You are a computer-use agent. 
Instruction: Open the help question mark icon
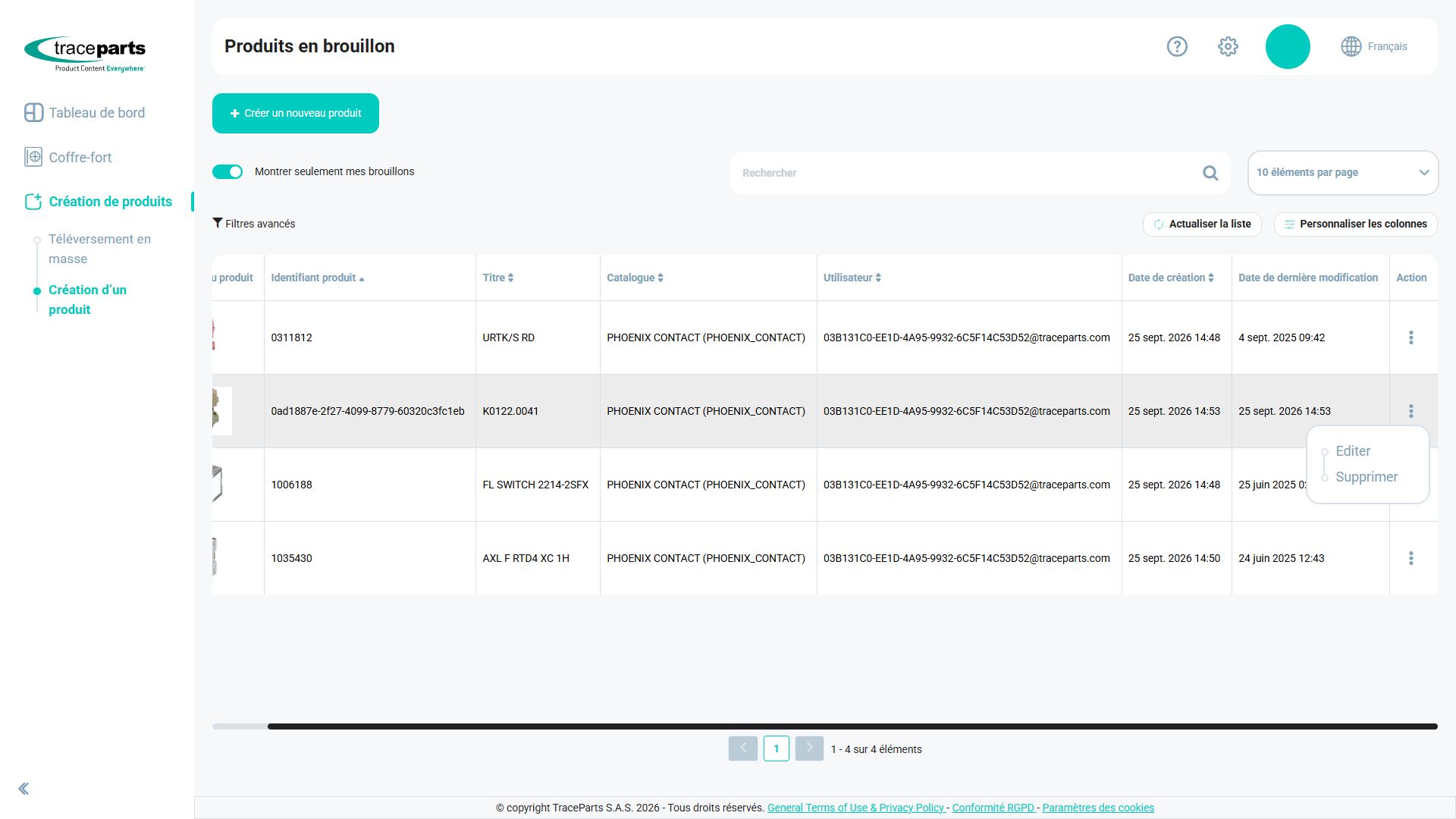(x=1177, y=46)
